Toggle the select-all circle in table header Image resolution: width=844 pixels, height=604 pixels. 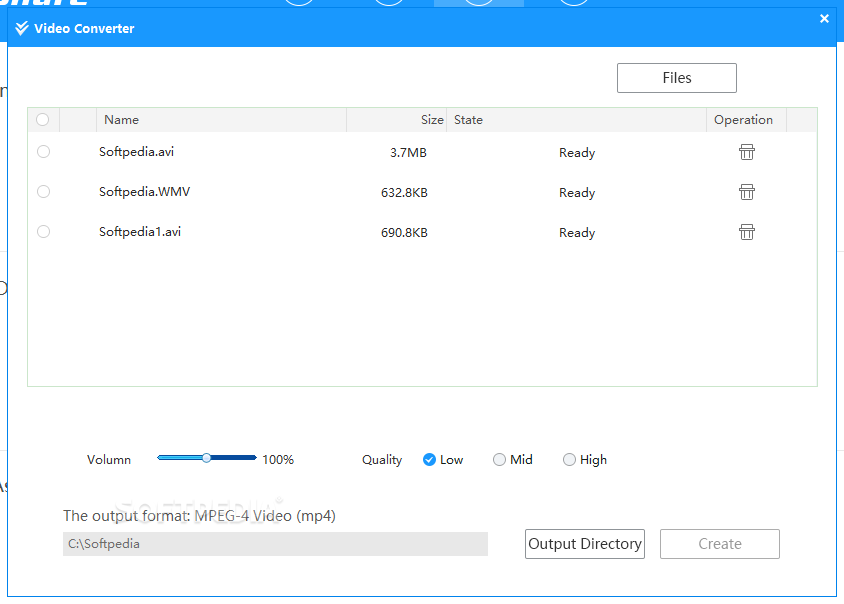(43, 120)
